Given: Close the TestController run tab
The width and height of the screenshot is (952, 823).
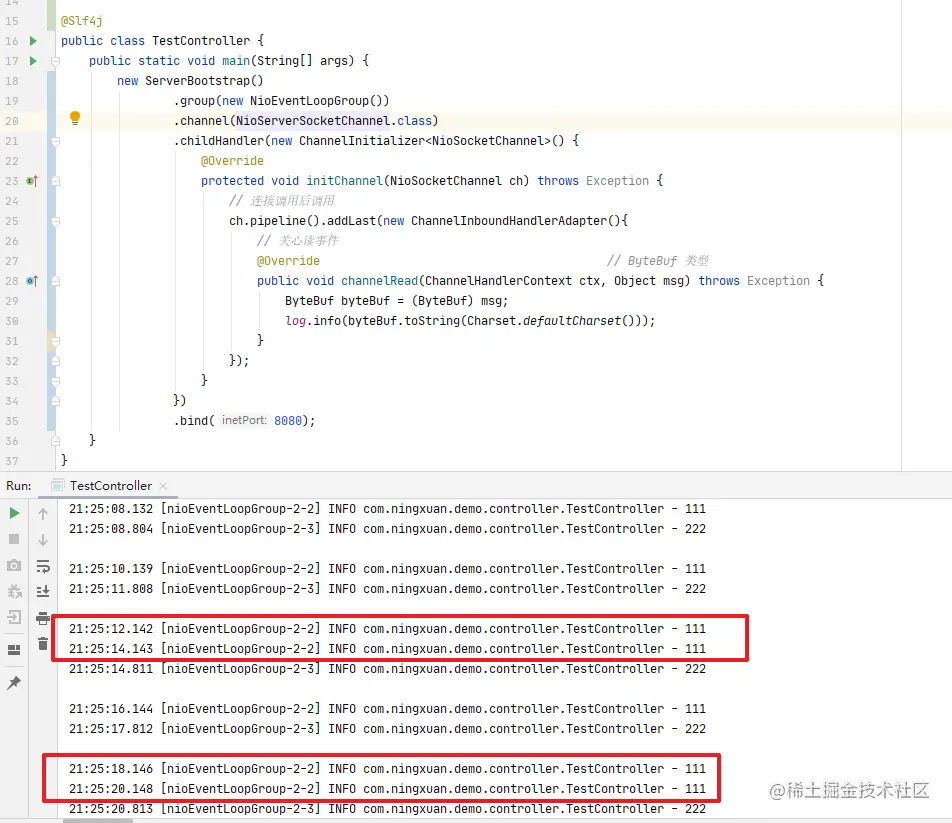Looking at the screenshot, I should [x=163, y=486].
